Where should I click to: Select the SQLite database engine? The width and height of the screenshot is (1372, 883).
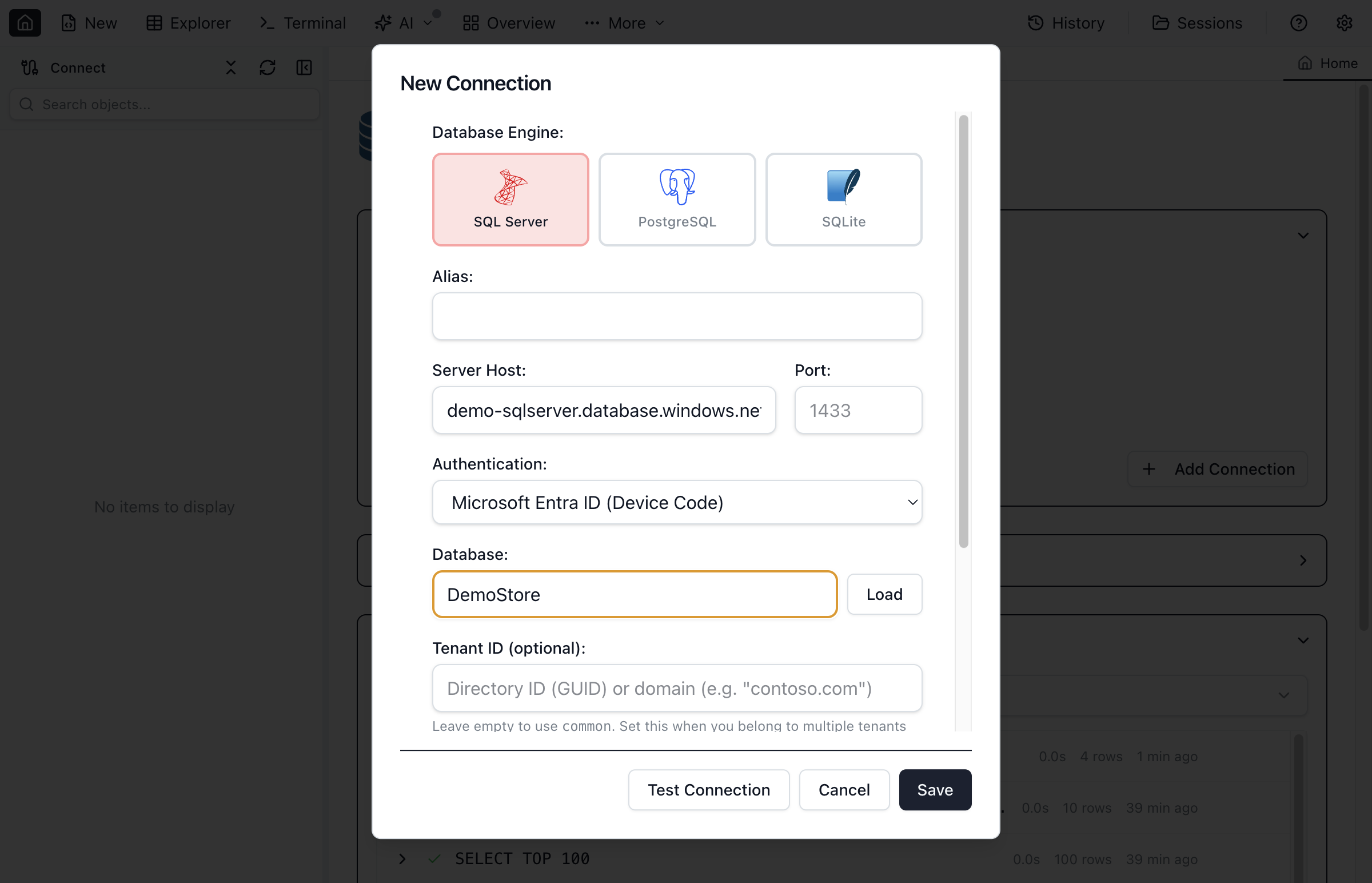point(843,199)
